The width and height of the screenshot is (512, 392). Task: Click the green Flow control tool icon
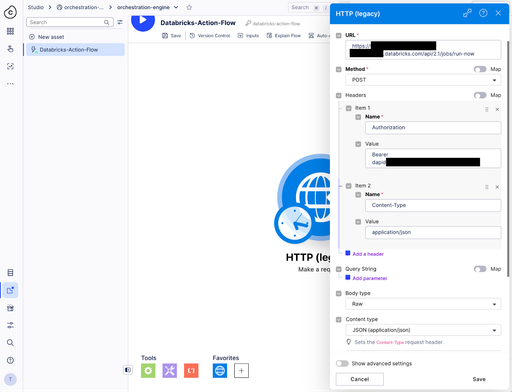pyautogui.click(x=148, y=370)
